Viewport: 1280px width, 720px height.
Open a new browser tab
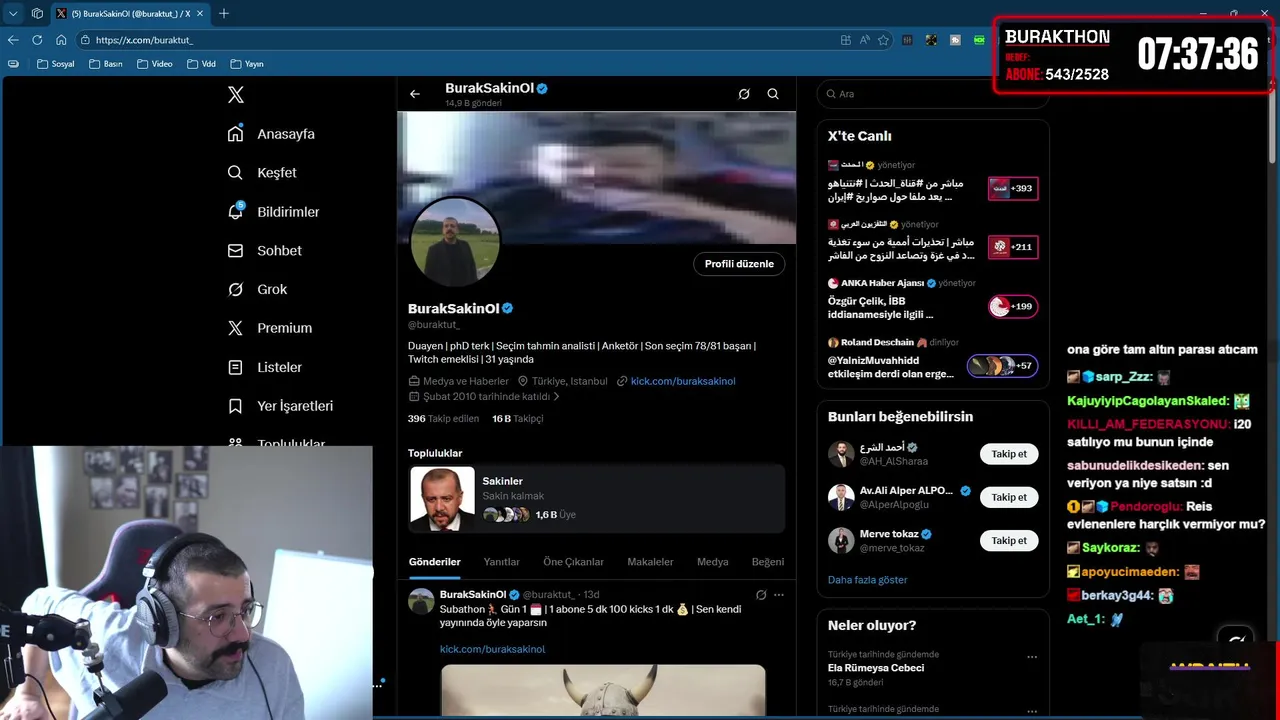click(224, 13)
